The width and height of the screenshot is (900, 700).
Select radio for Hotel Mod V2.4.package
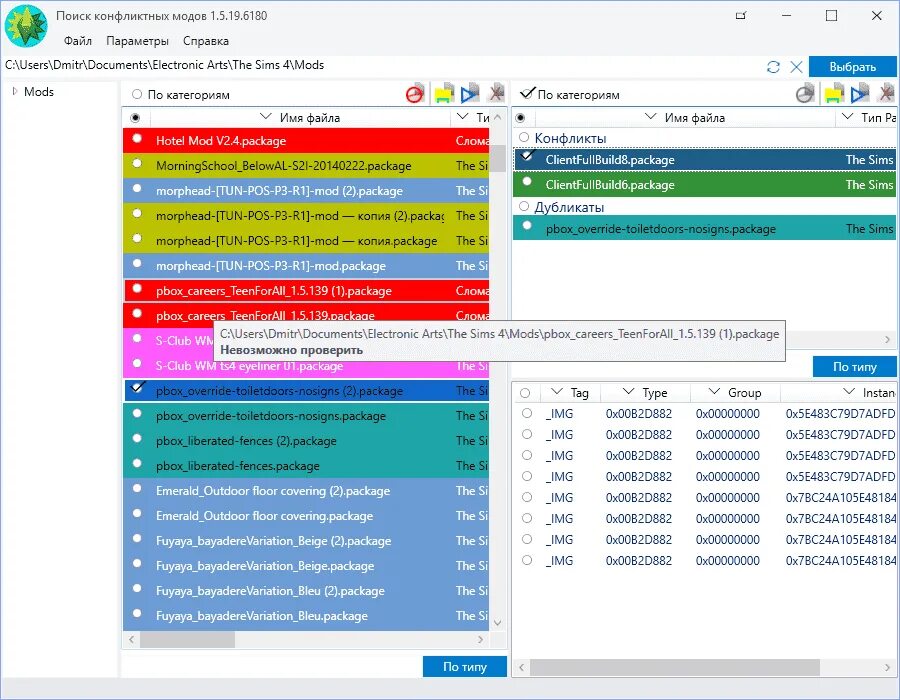pos(137,138)
